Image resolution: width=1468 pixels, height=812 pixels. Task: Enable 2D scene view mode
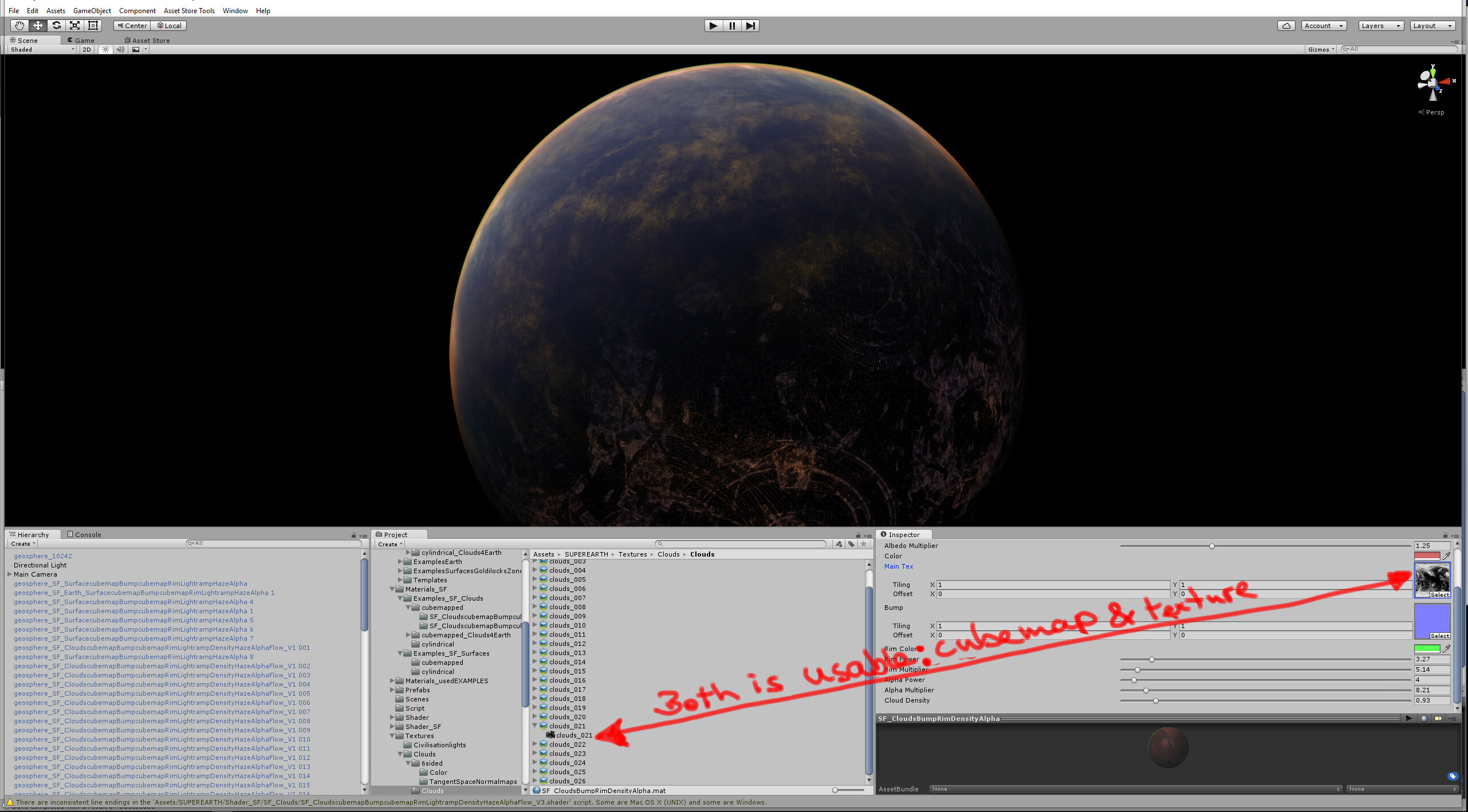point(86,49)
